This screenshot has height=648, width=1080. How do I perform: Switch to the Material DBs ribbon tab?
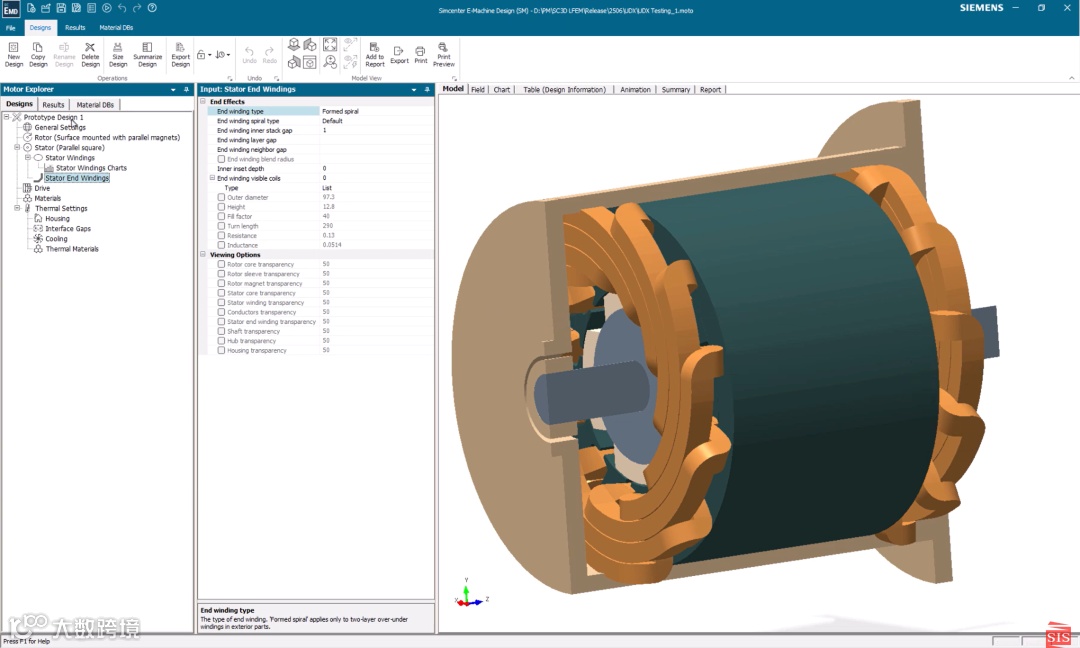pos(116,28)
